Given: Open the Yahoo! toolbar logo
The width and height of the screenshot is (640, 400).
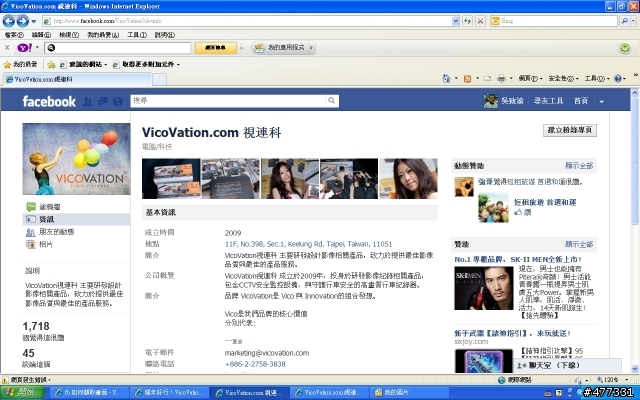Looking at the screenshot, I should click(x=24, y=48).
